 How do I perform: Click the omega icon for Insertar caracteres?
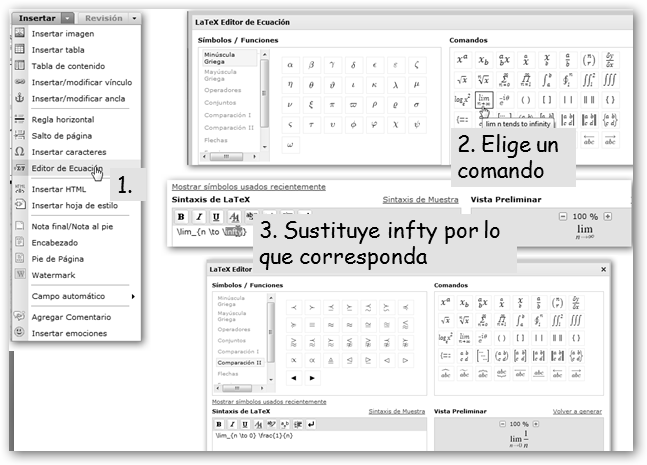coord(20,151)
